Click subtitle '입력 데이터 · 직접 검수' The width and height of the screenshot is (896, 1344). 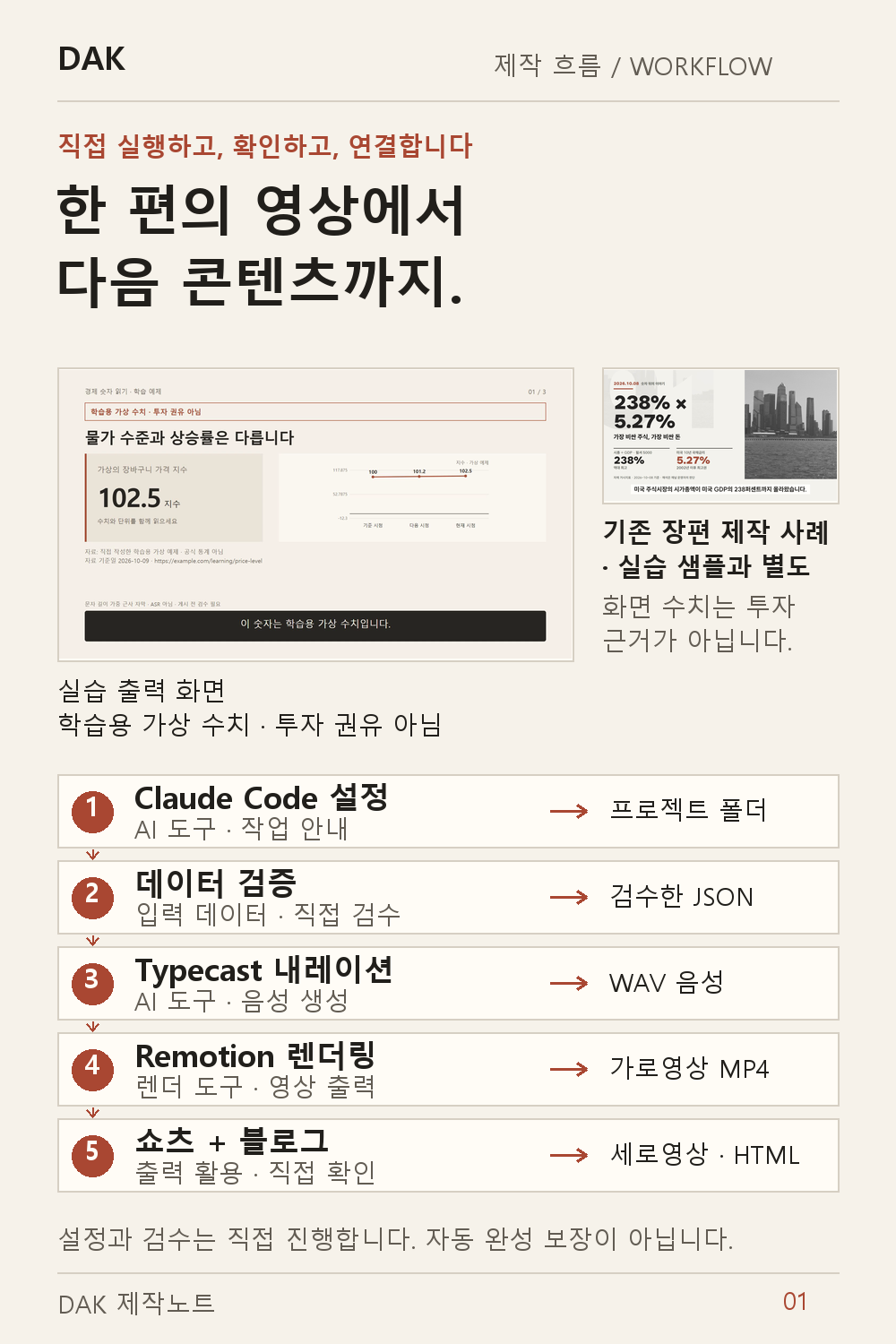268,914
